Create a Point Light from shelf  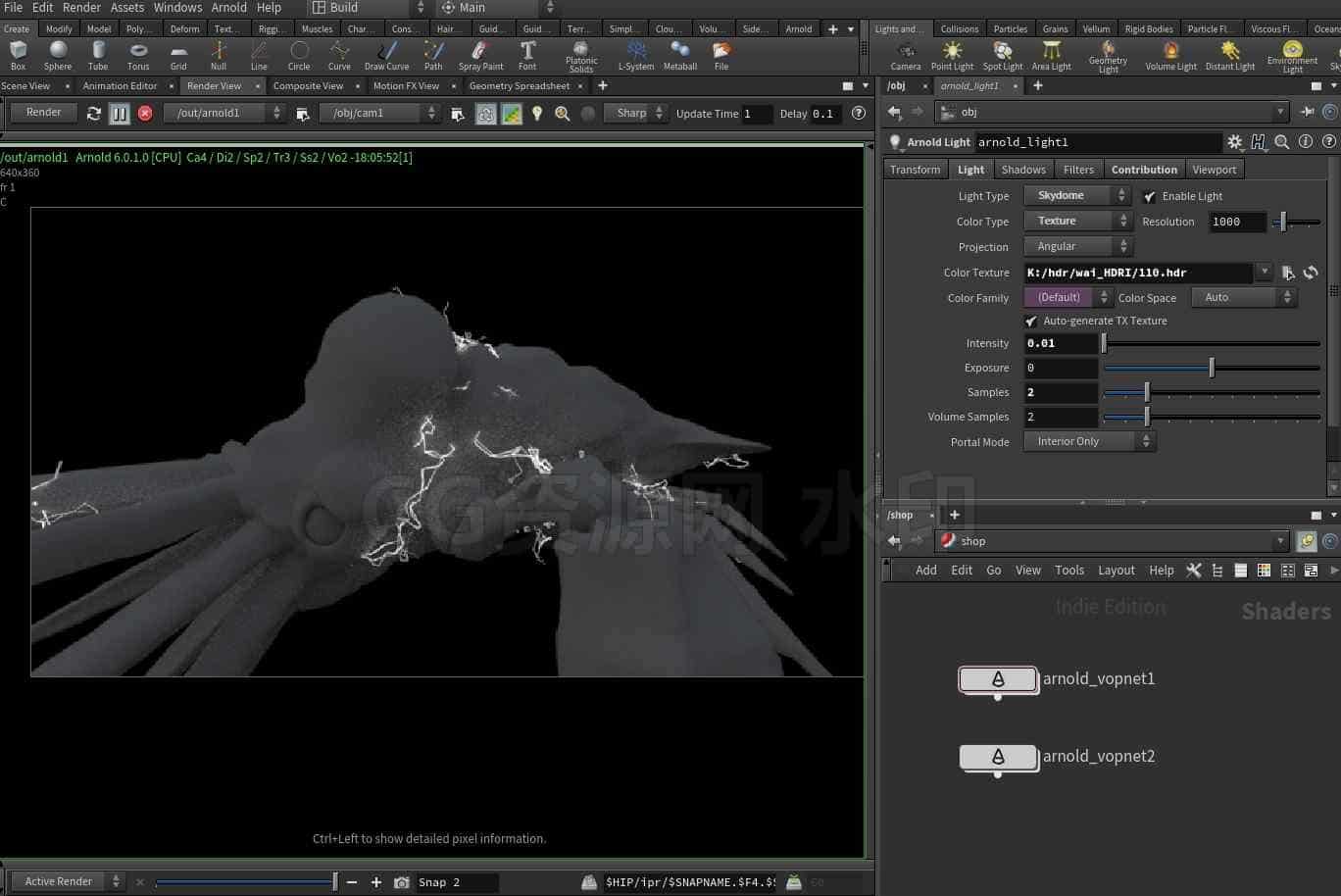point(952,55)
